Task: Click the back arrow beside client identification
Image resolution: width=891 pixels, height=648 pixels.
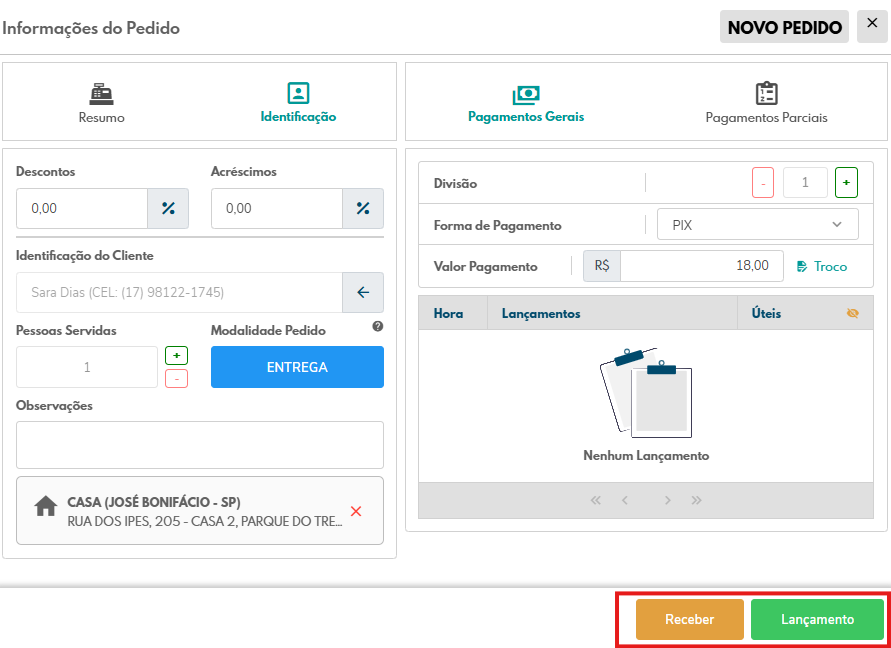Action: coord(363,293)
